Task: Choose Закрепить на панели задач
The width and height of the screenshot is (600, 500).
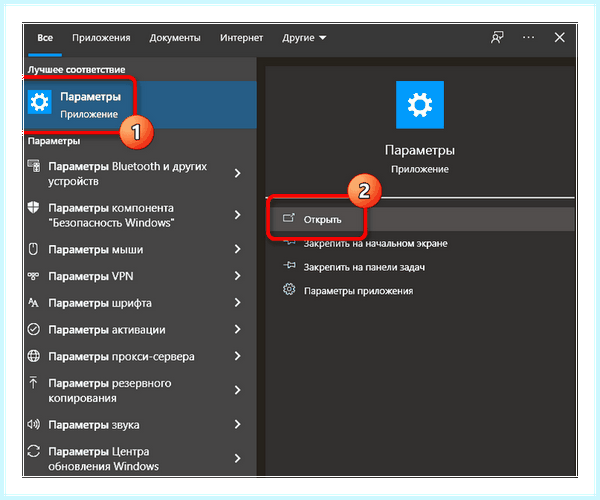Action: (x=364, y=267)
